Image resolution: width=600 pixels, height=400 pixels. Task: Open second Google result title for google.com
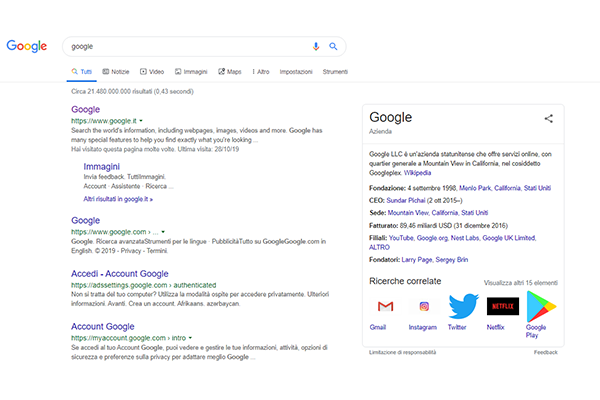coord(85,220)
